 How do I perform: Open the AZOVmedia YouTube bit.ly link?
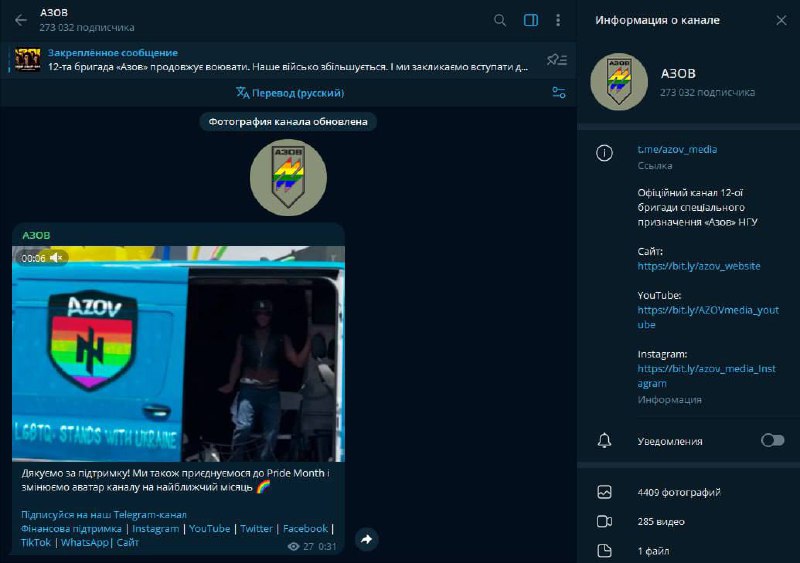tap(708, 317)
